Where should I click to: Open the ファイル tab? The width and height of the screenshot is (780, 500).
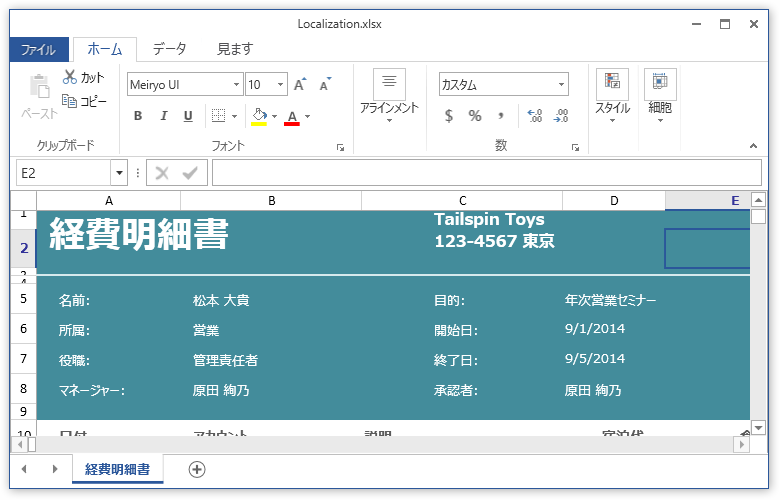(38, 48)
